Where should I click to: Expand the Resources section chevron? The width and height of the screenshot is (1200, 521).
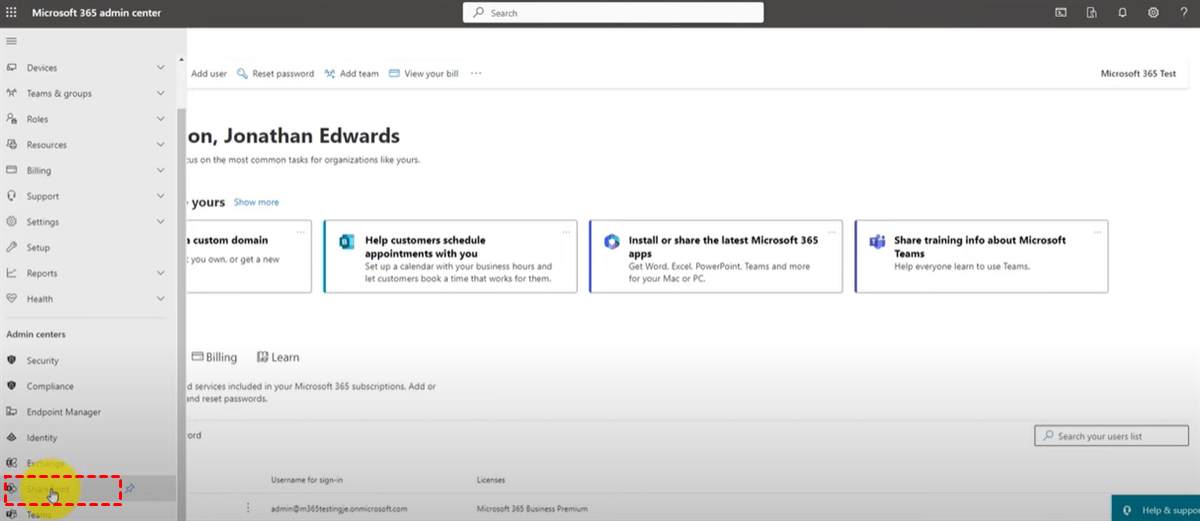click(161, 145)
